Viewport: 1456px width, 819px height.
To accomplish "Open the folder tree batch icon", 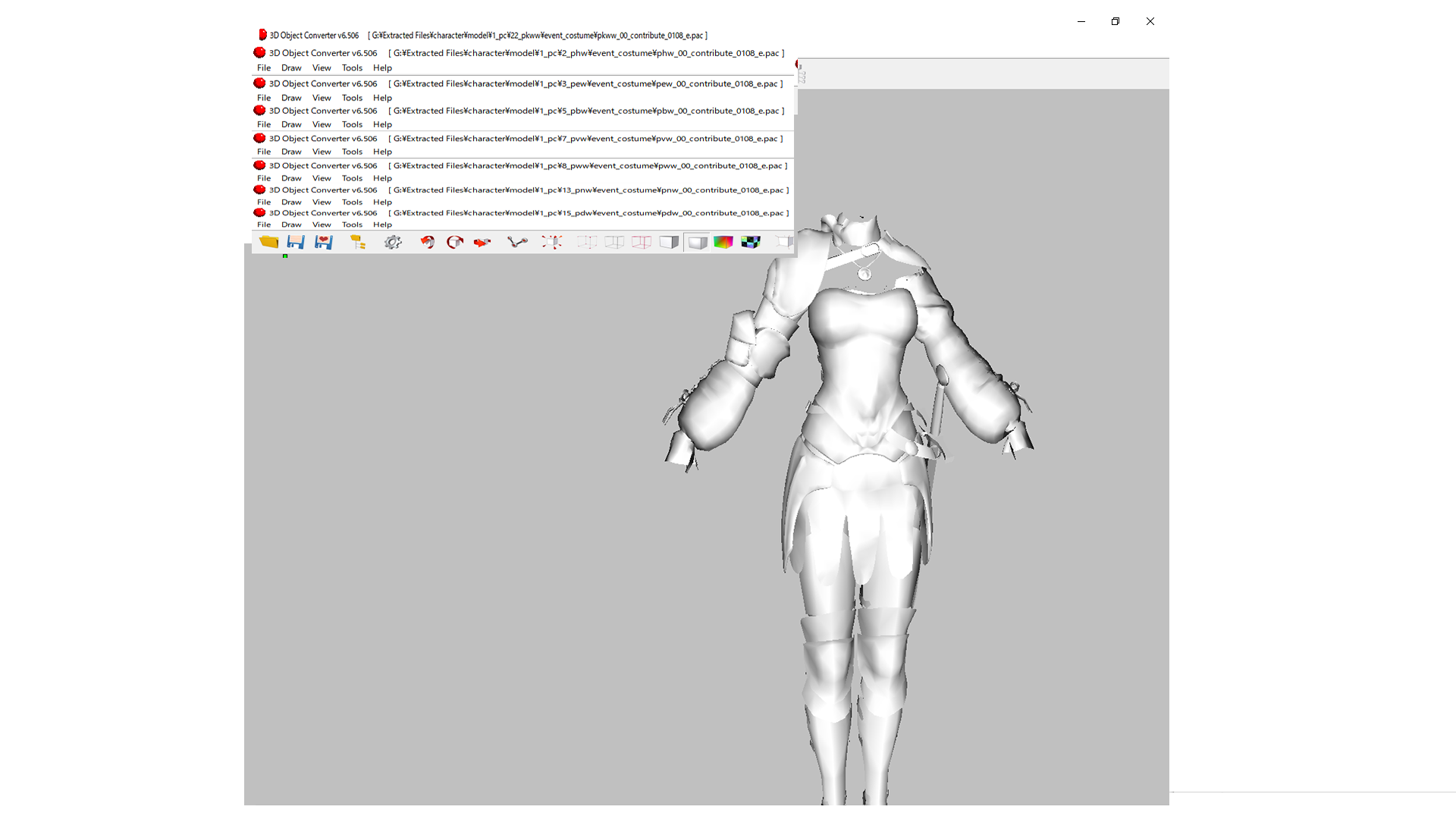I will click(x=358, y=242).
